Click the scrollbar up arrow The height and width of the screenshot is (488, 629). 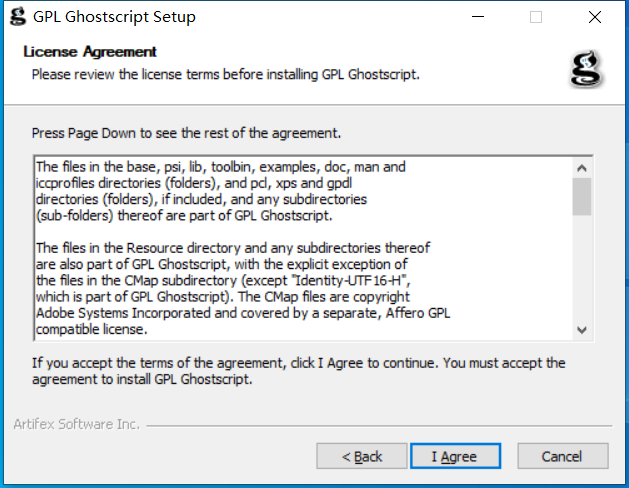(582, 168)
